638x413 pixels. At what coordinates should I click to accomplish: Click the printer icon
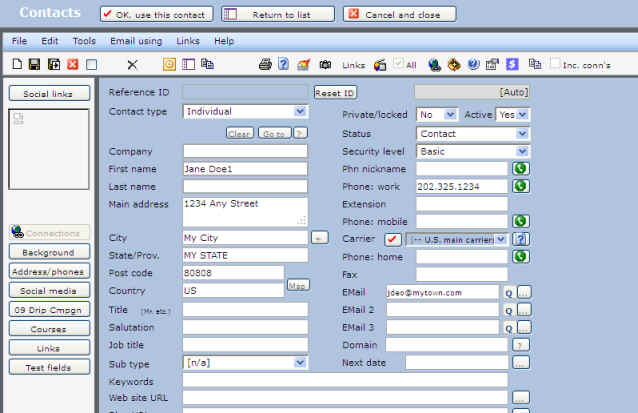265,64
